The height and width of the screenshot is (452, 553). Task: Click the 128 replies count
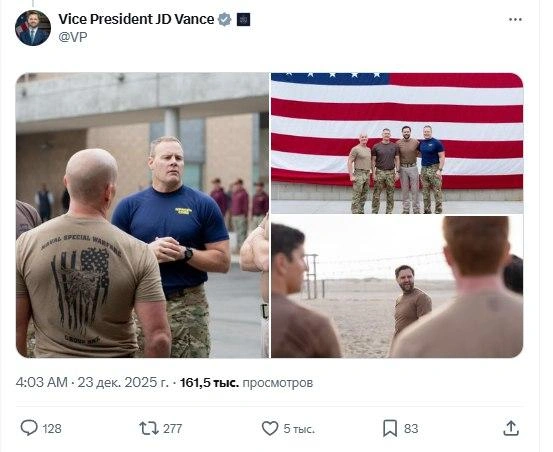click(x=52, y=429)
